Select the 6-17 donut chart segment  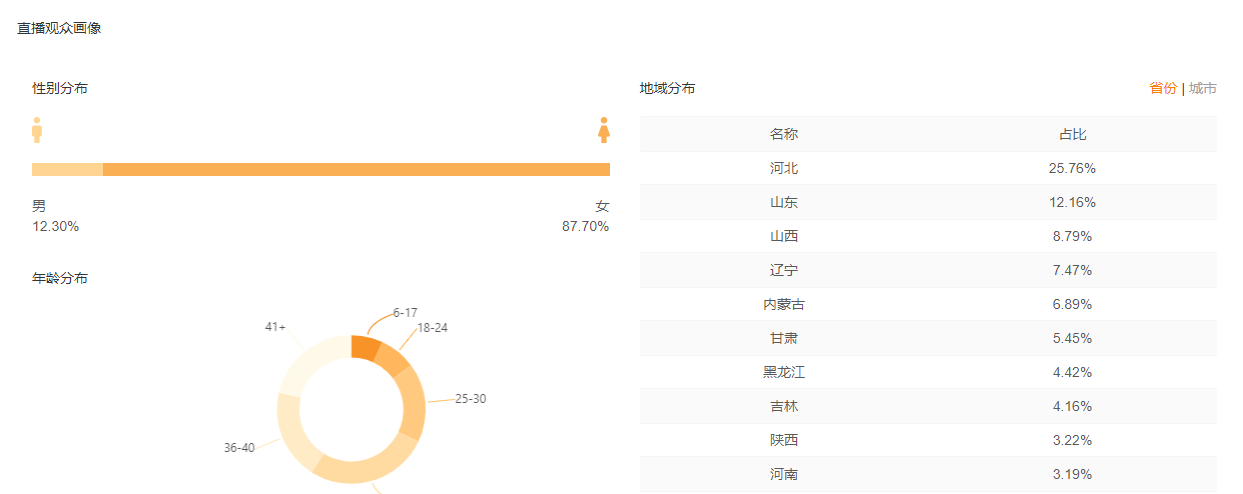365,348
